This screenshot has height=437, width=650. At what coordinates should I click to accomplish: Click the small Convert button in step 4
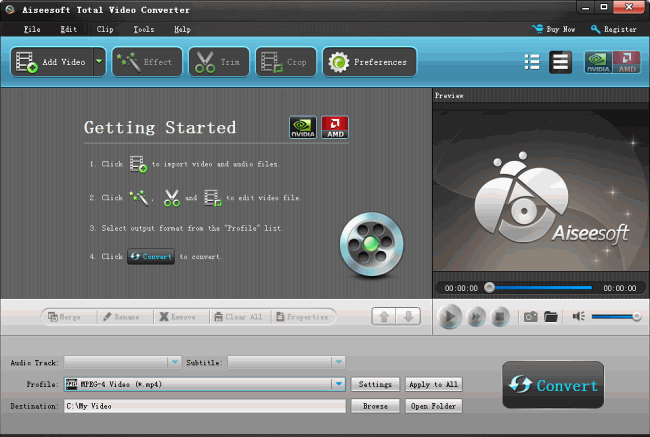151,257
